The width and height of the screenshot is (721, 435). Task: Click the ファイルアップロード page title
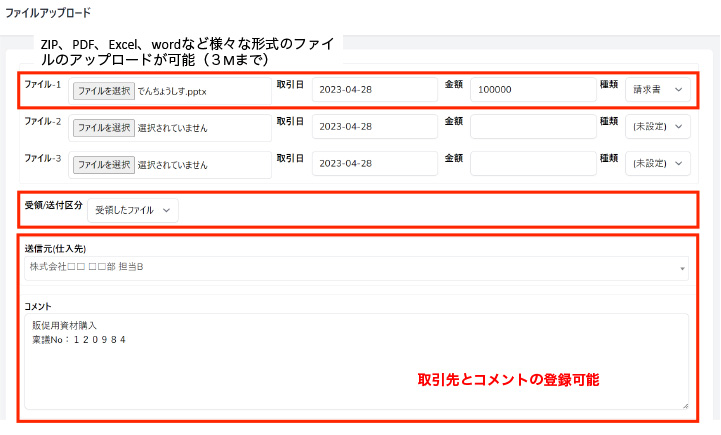coord(48,14)
